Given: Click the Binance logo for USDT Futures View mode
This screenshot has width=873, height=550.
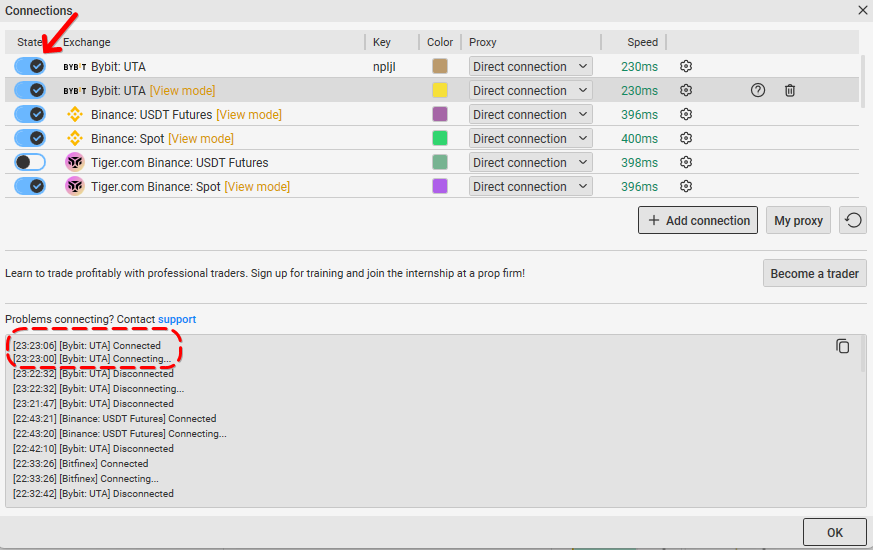Looking at the screenshot, I should click(75, 115).
